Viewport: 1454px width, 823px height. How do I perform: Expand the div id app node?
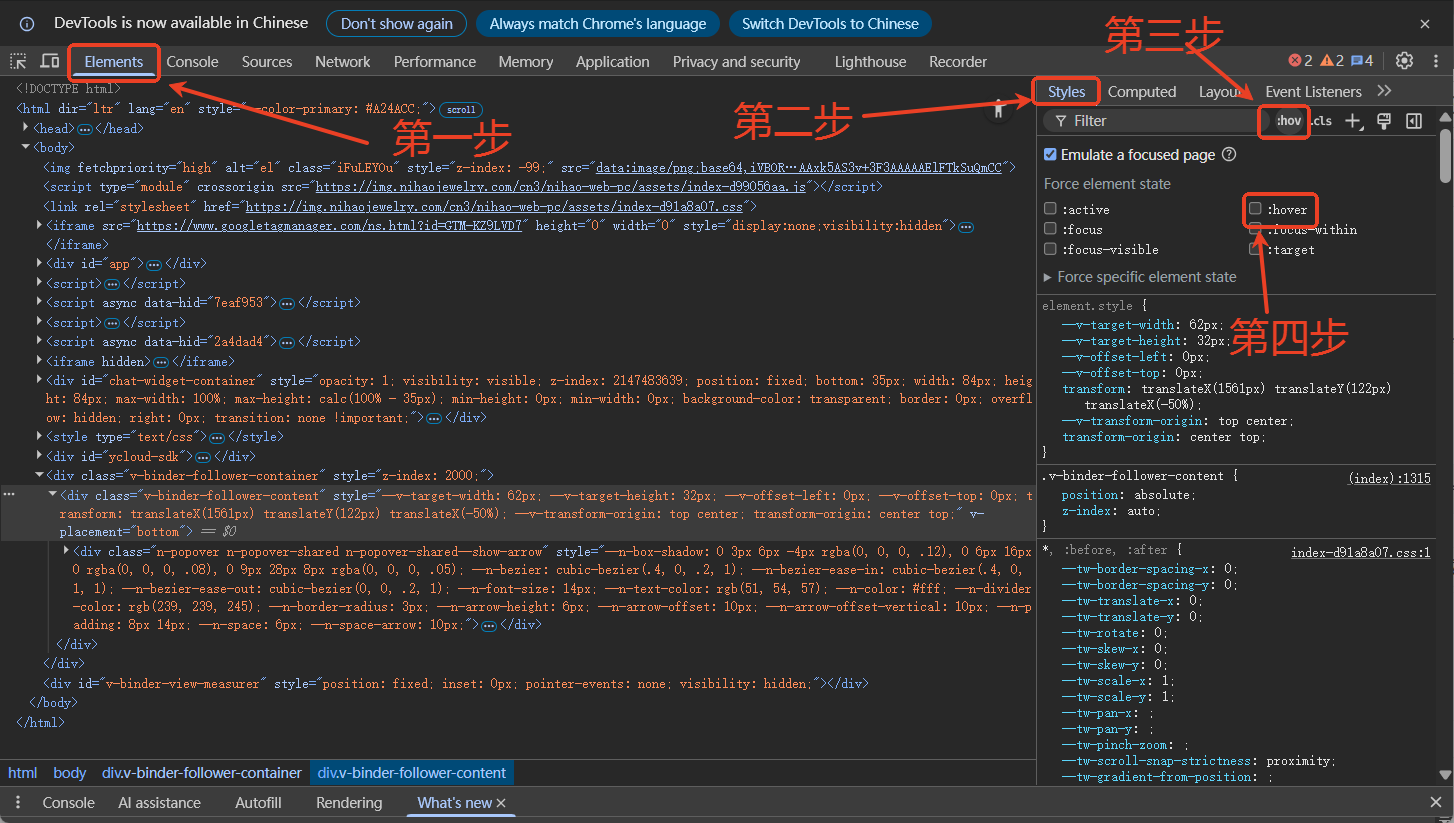click(x=39, y=265)
